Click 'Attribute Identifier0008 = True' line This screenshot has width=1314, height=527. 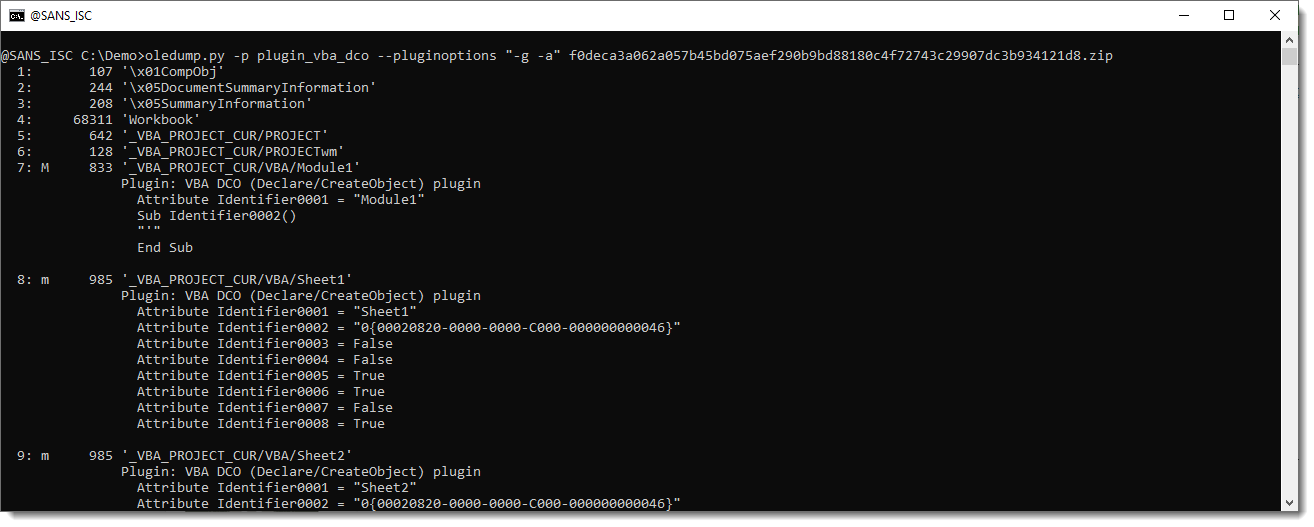pyautogui.click(x=261, y=424)
